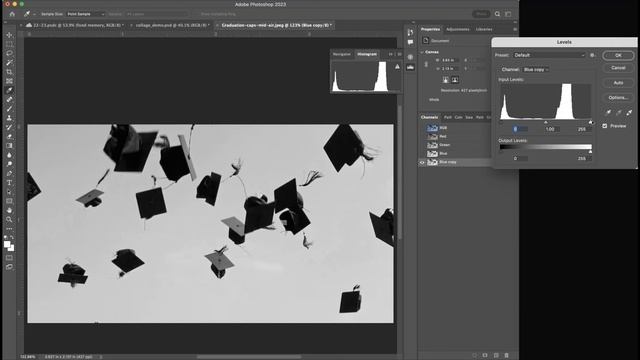Click the input levels white point slider
640x360 pixels.
tap(590, 122)
